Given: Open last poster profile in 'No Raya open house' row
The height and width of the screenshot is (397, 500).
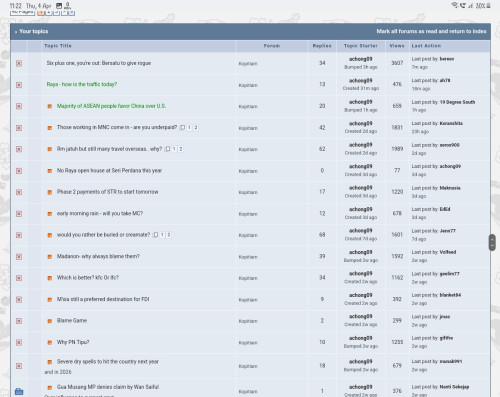Looking at the screenshot, I should (x=450, y=166).
